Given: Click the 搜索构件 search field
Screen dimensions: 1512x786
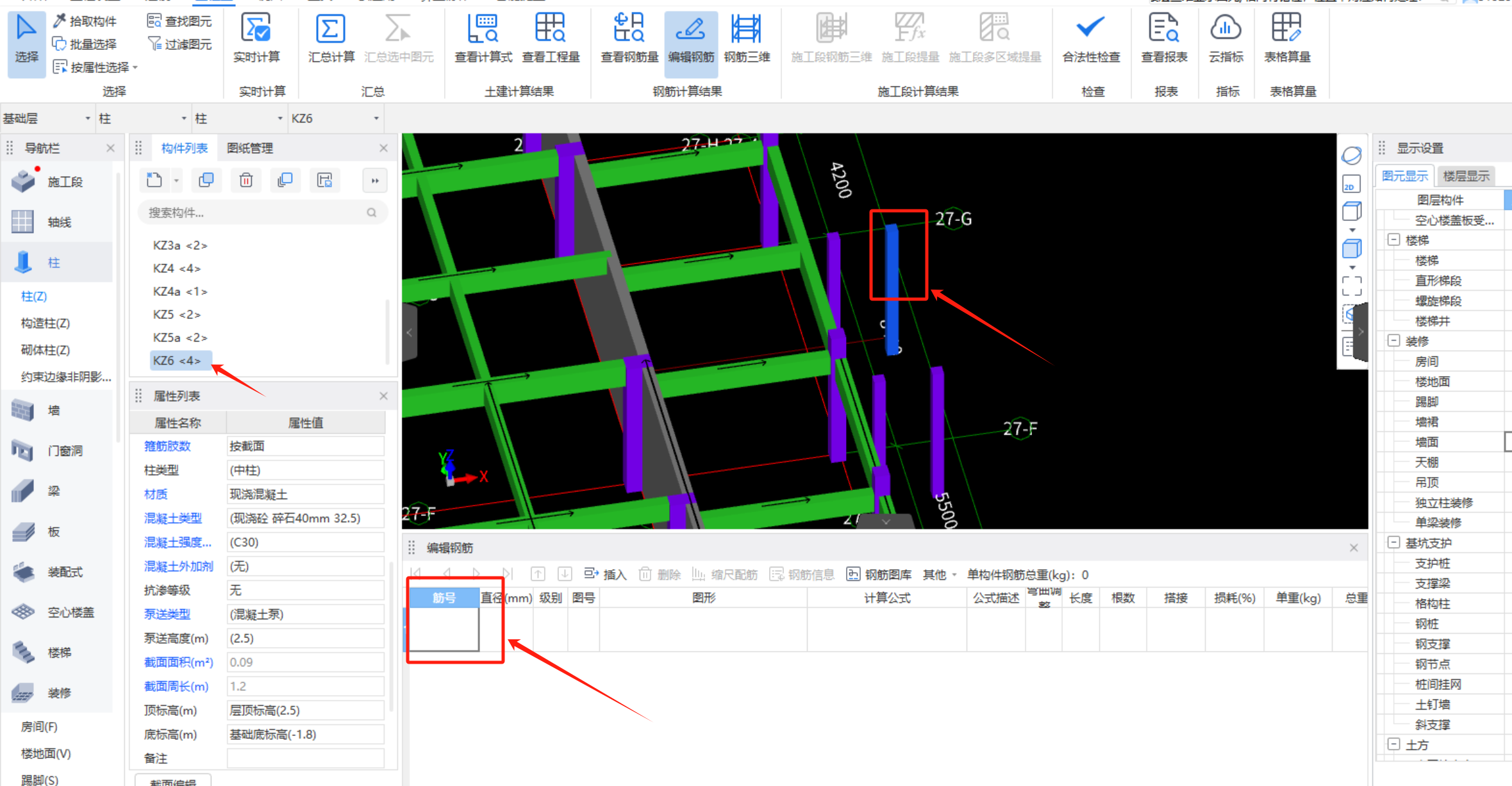Looking at the screenshot, I should [x=262, y=213].
